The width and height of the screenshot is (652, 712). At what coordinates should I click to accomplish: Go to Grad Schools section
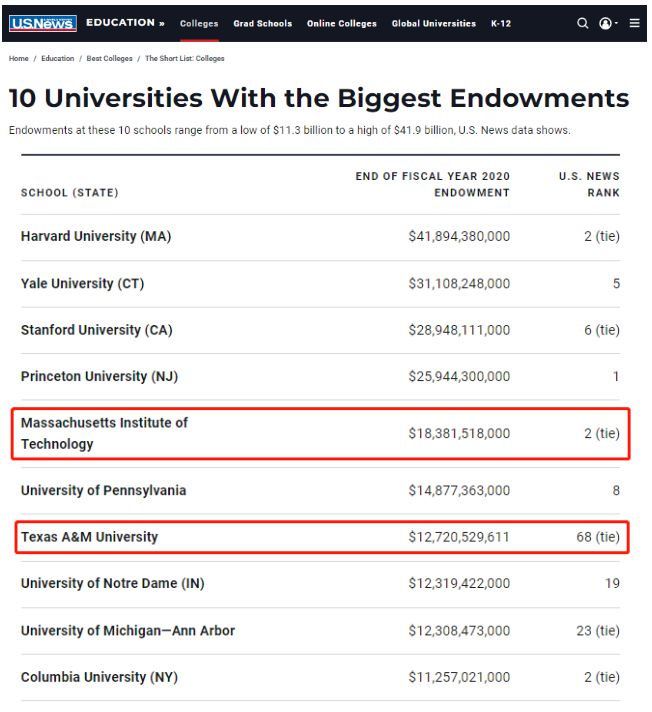262,23
